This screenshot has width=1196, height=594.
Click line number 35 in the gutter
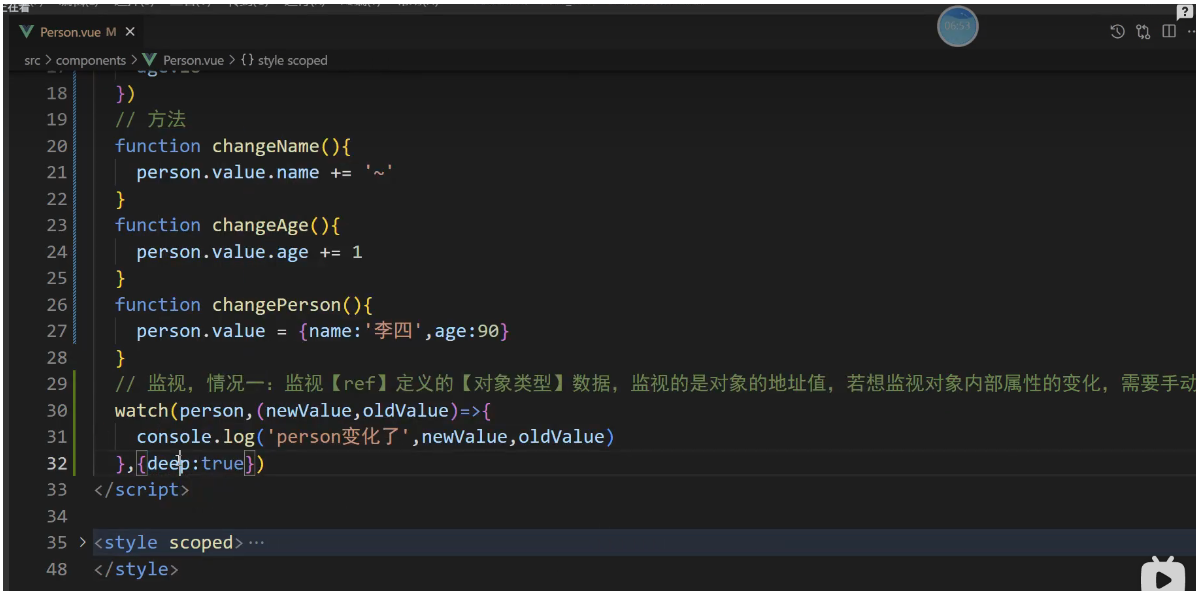click(x=56, y=543)
